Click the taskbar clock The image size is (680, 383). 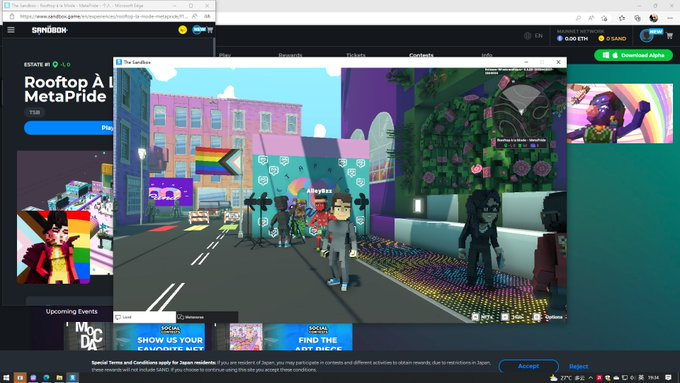coord(654,378)
